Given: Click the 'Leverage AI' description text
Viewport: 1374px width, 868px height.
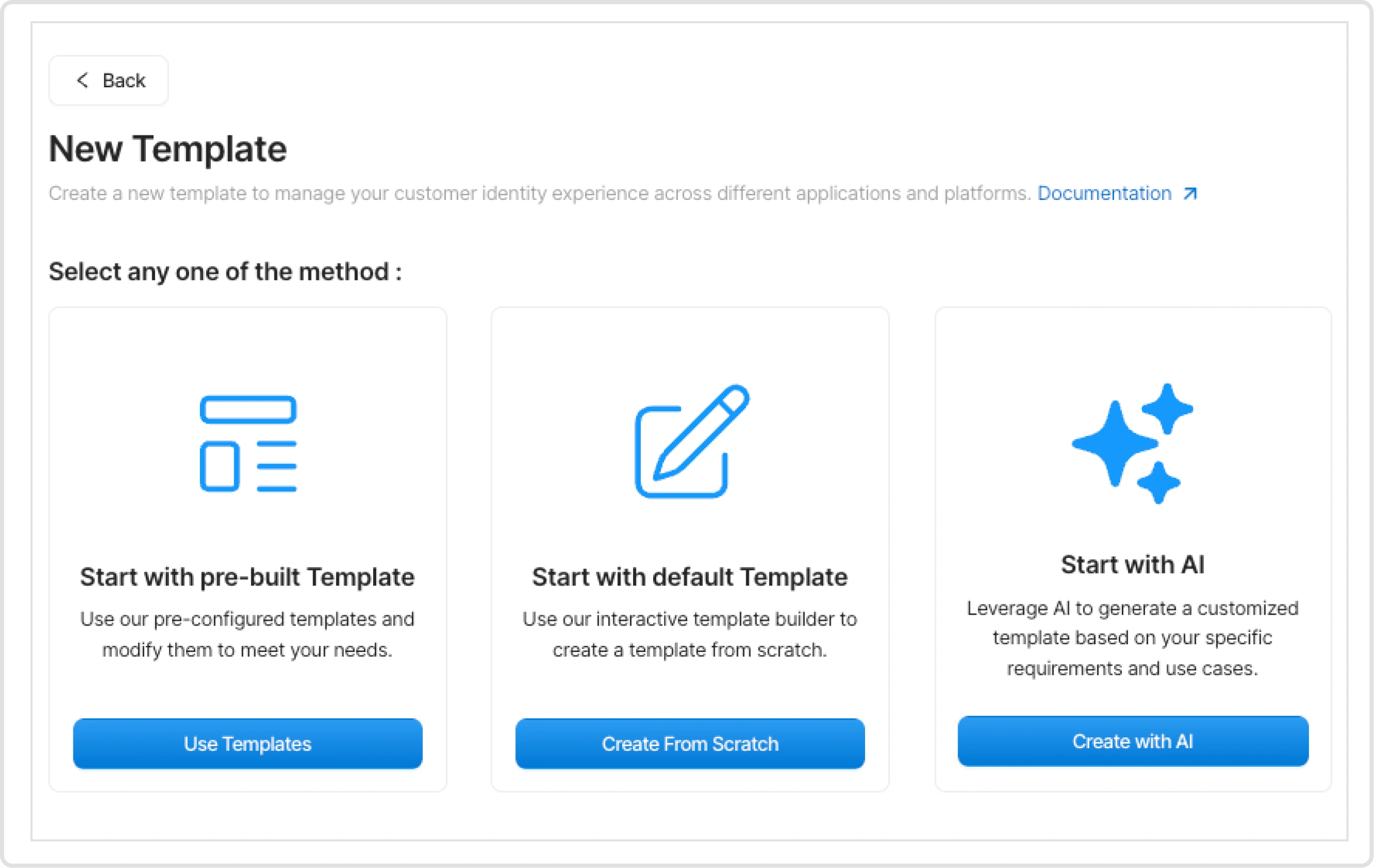Looking at the screenshot, I should tap(1132, 638).
